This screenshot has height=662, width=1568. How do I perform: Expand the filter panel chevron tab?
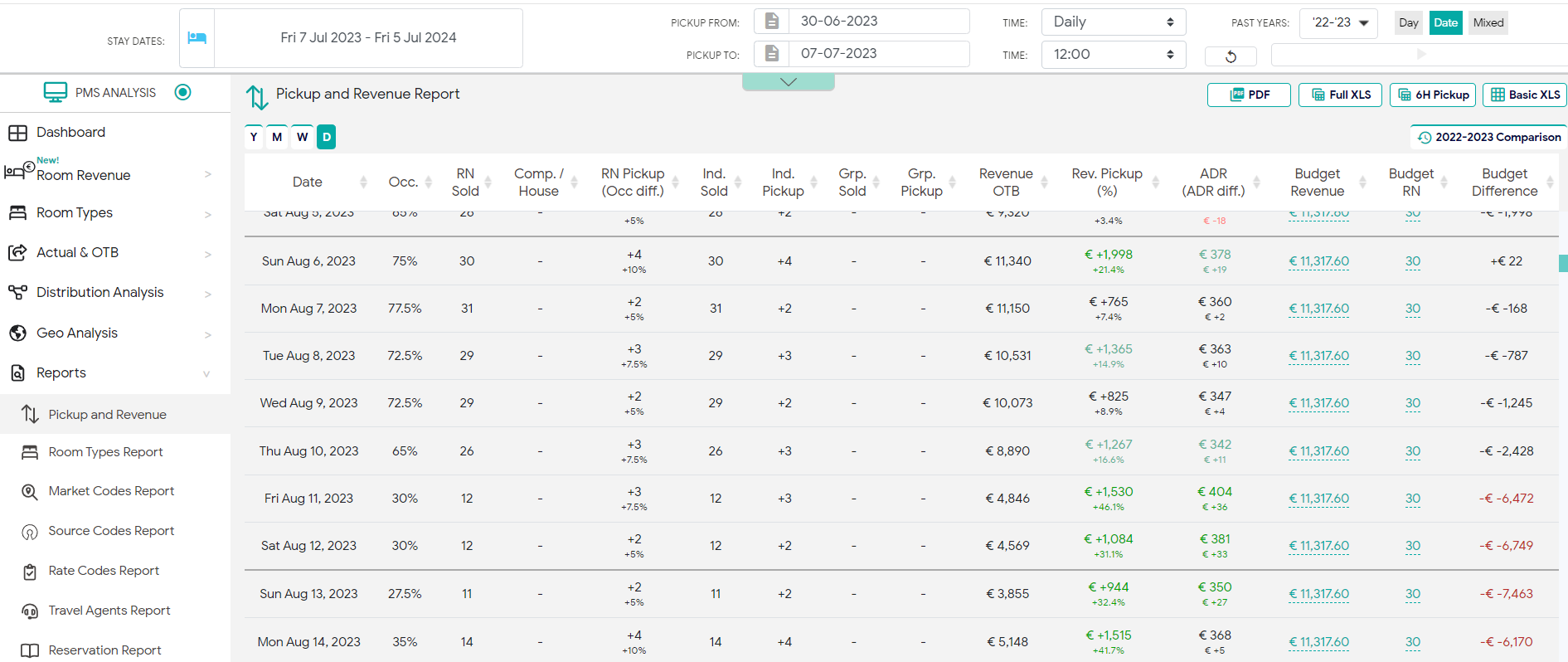[789, 82]
